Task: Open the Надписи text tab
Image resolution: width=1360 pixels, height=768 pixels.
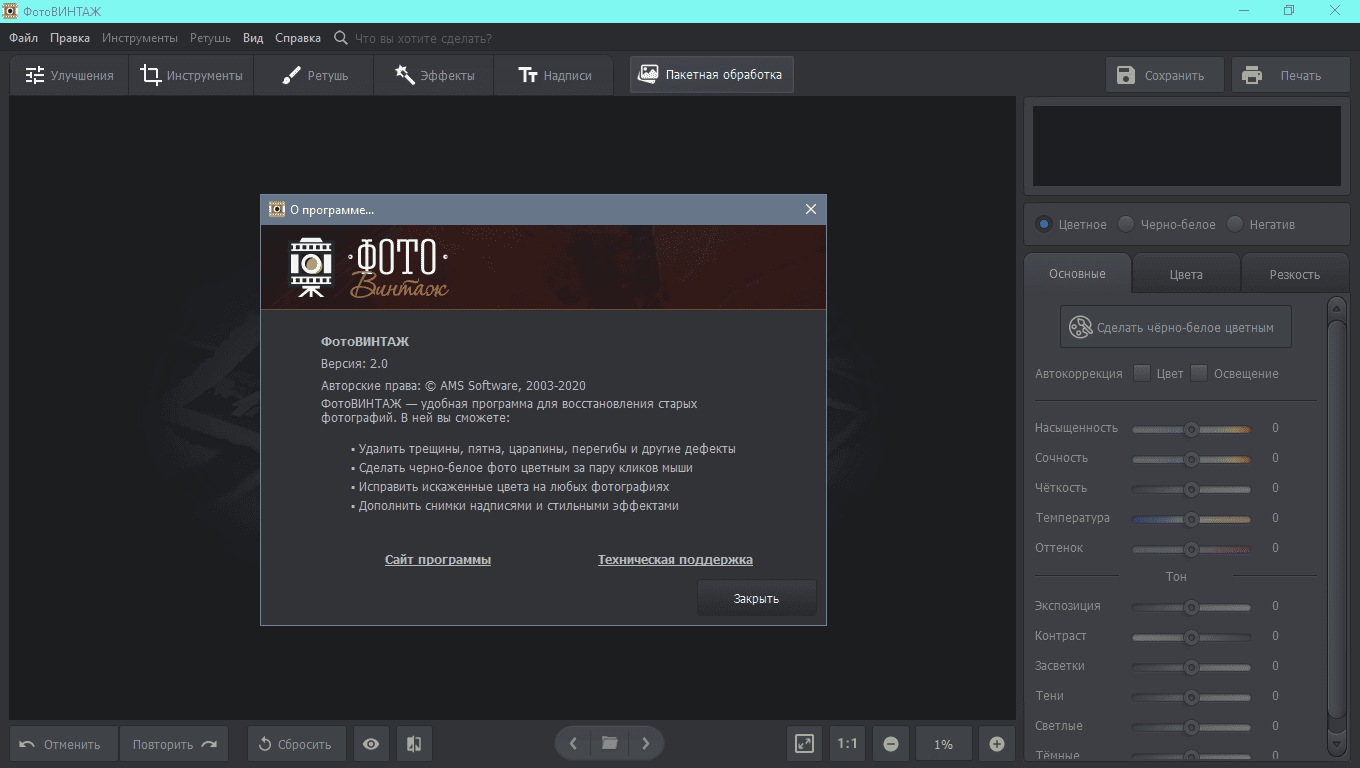Action: [x=553, y=75]
